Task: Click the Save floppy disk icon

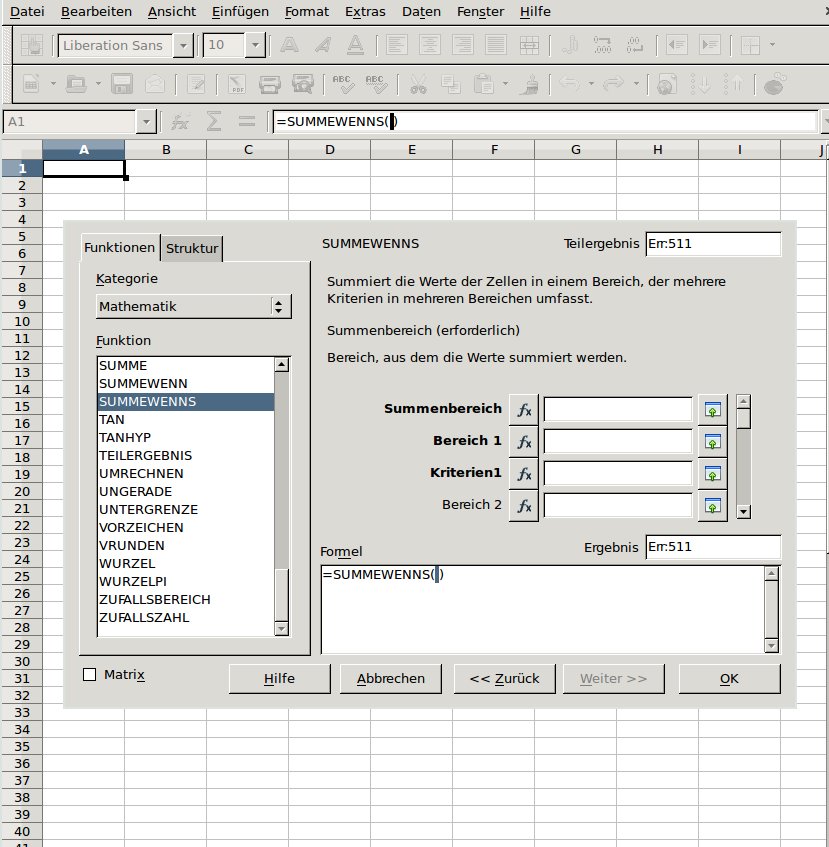Action: click(122, 84)
